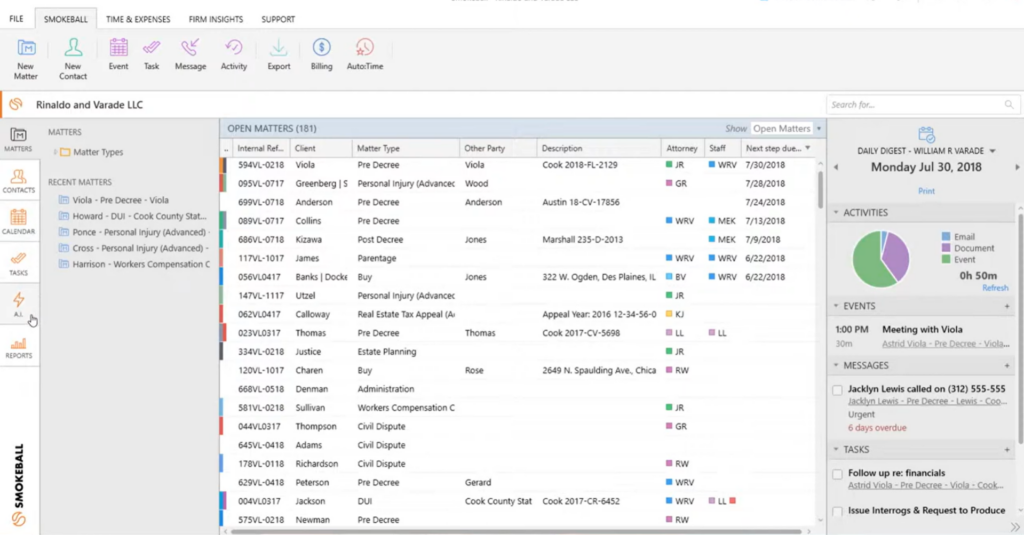Open the Next step due column filter

(x=808, y=148)
